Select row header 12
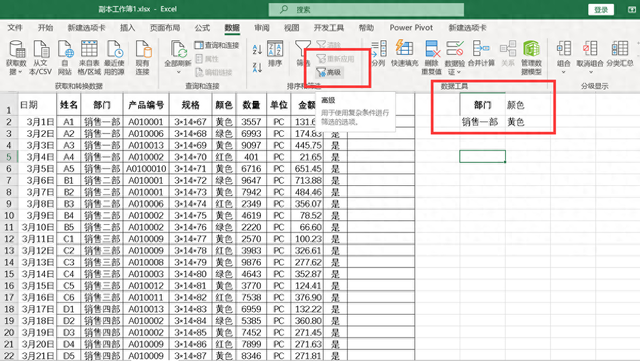Viewport: 640px width, 361px height. [9, 239]
